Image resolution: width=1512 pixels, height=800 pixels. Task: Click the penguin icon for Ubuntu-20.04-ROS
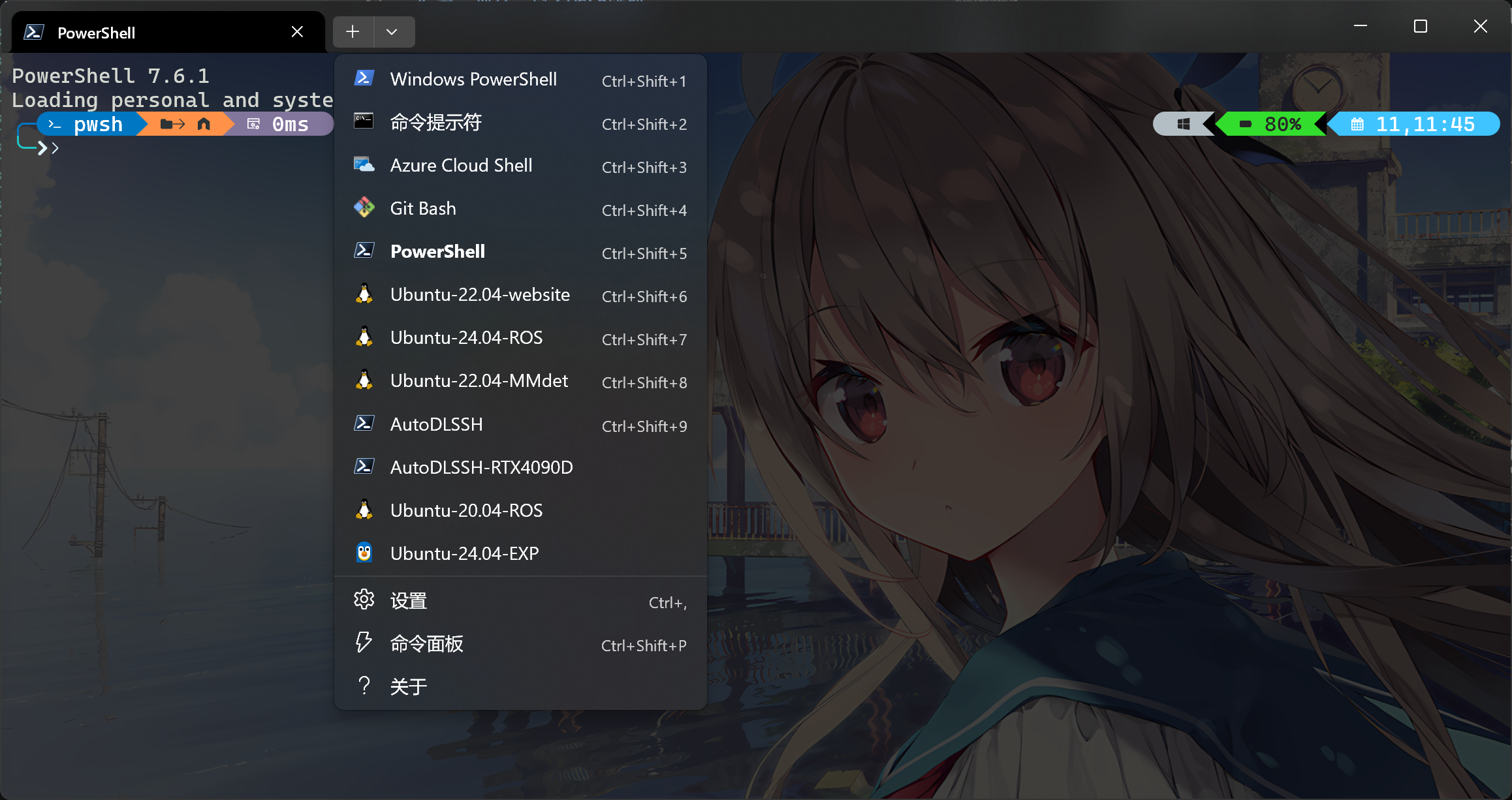[364, 510]
